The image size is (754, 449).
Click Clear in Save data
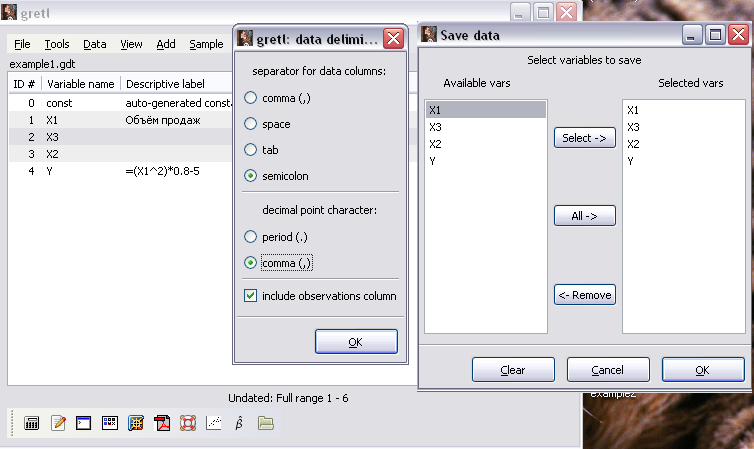tap(513, 370)
